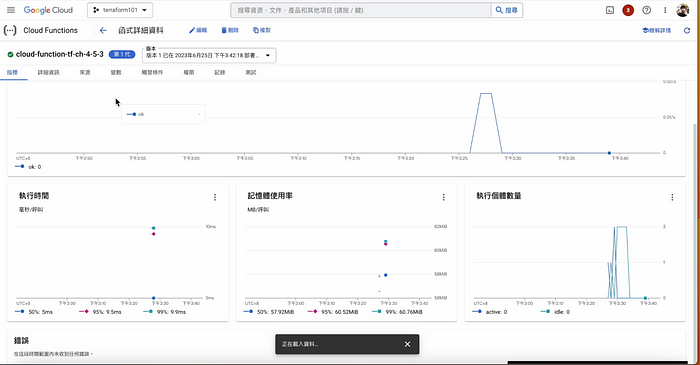Click the 執行時間 chart title

click(x=34, y=196)
